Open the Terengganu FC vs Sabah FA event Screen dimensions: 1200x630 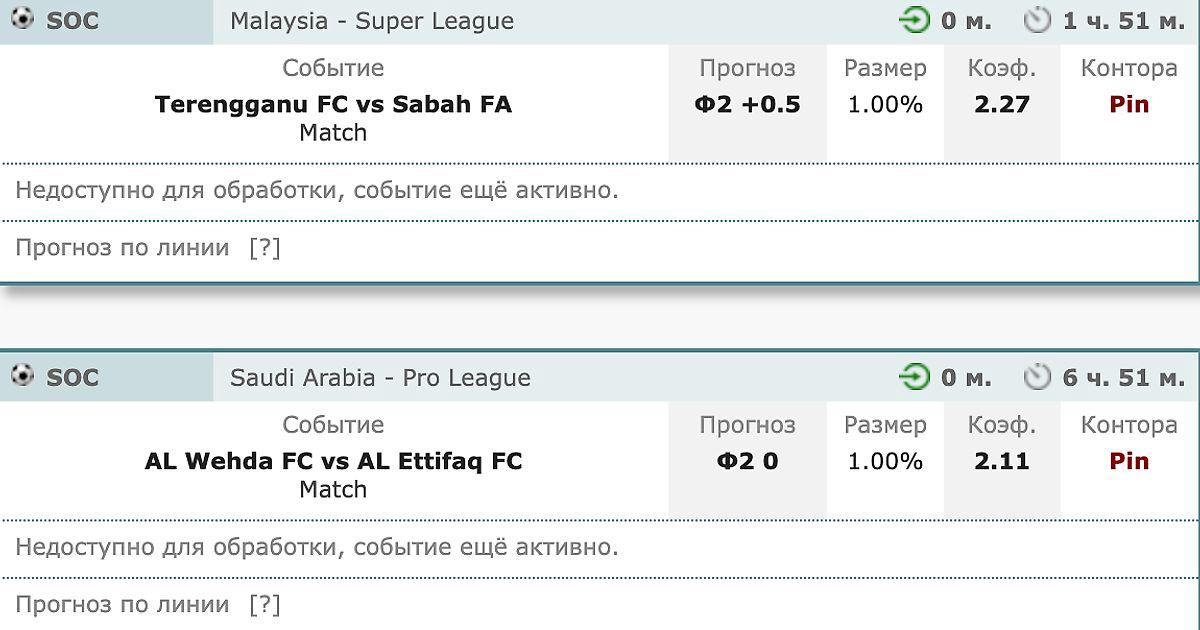coord(333,105)
